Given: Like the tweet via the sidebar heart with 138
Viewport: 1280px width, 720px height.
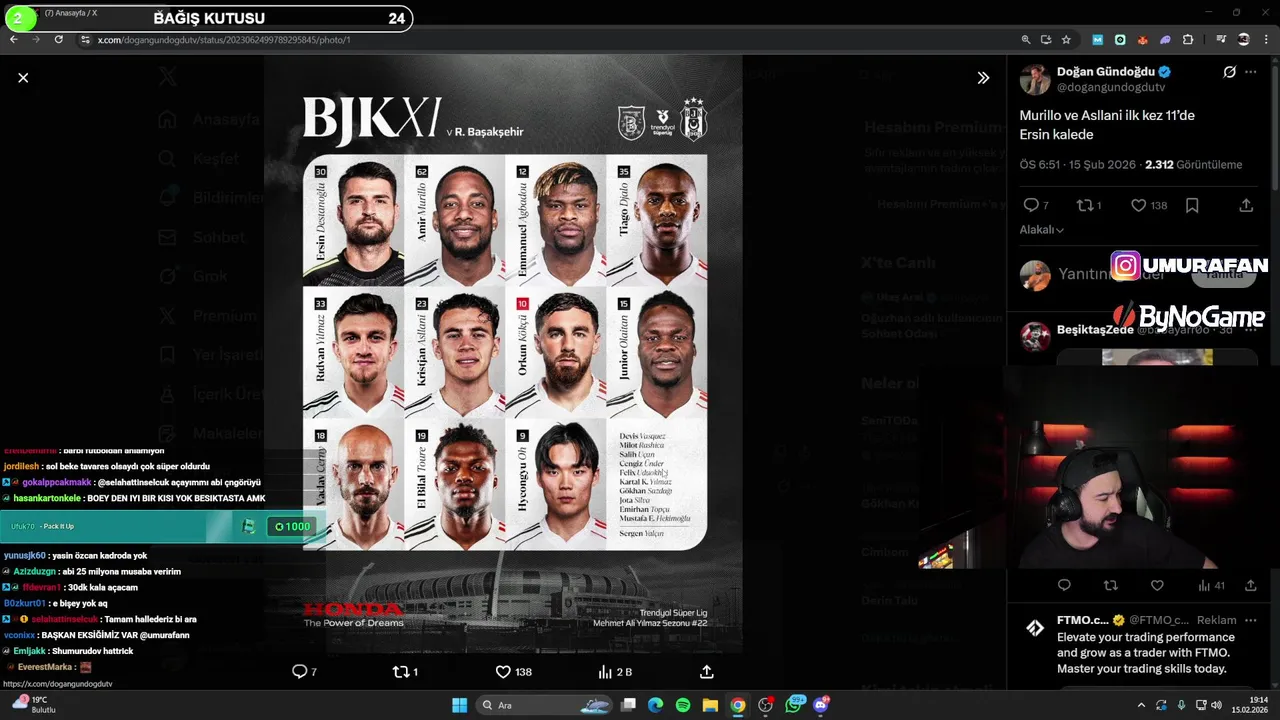Looking at the screenshot, I should pyautogui.click(x=1149, y=205).
